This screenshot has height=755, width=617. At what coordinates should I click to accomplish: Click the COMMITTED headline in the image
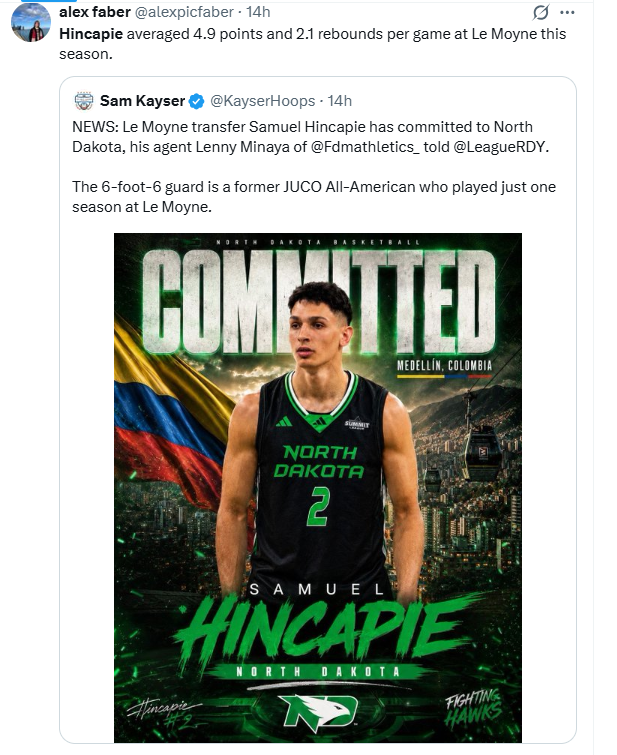[319, 301]
